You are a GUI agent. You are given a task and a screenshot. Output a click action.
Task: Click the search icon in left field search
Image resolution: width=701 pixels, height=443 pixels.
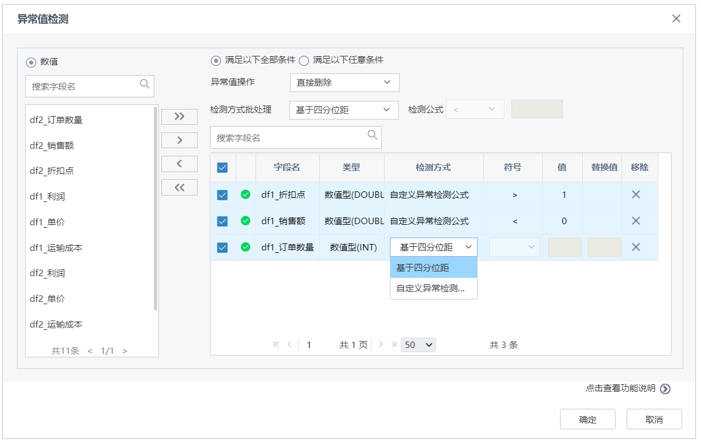145,85
